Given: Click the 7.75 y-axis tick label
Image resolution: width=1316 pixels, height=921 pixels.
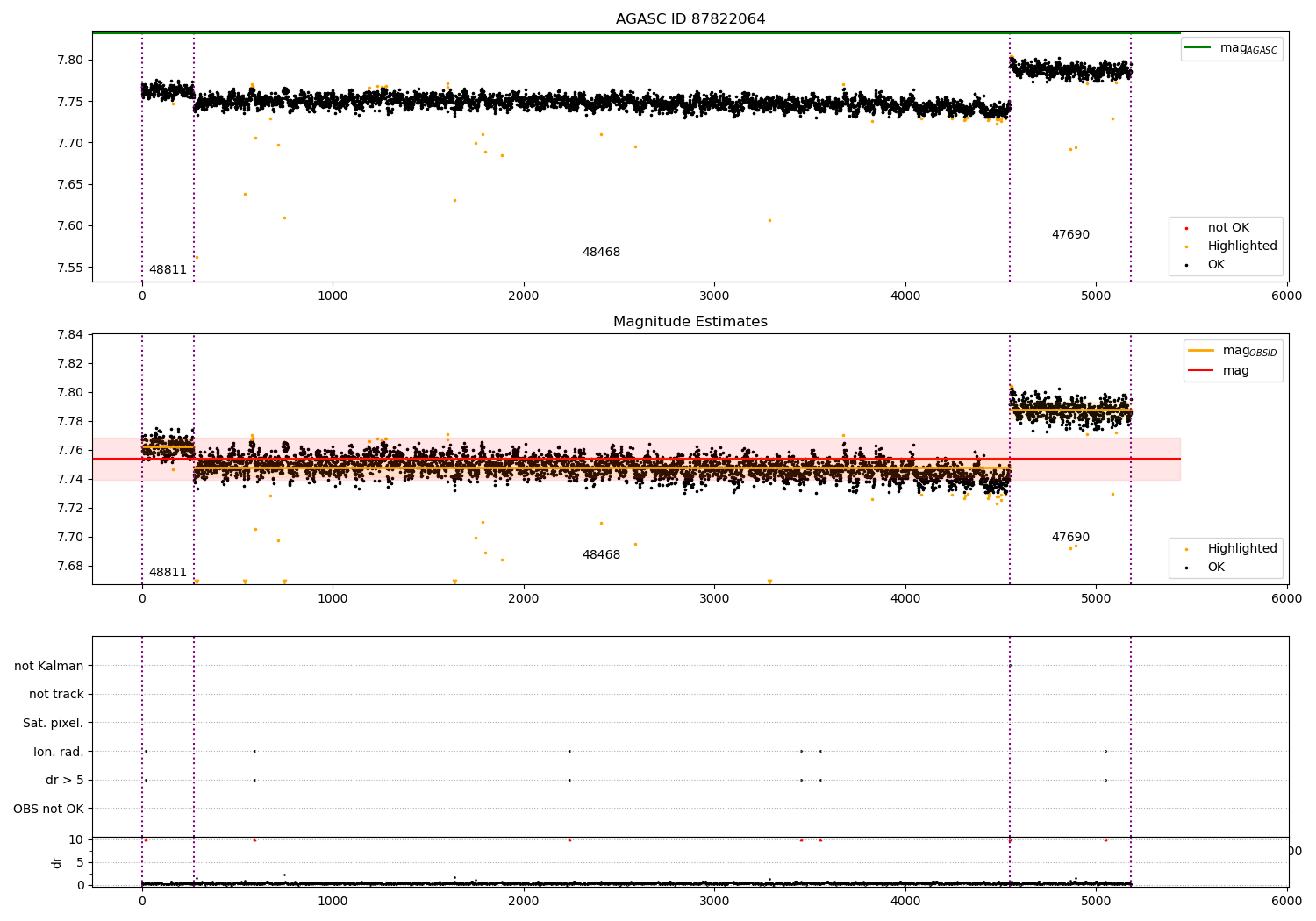Looking at the screenshot, I should pos(71,102).
